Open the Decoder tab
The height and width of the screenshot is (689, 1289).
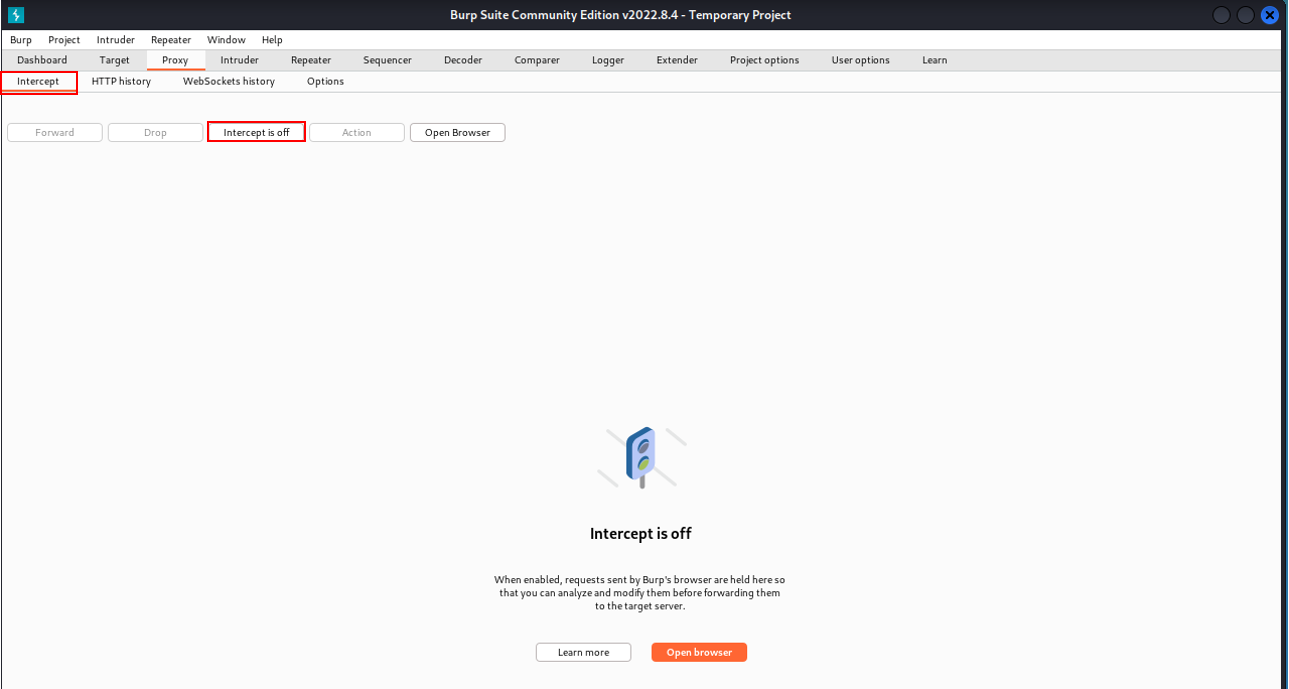click(x=463, y=60)
